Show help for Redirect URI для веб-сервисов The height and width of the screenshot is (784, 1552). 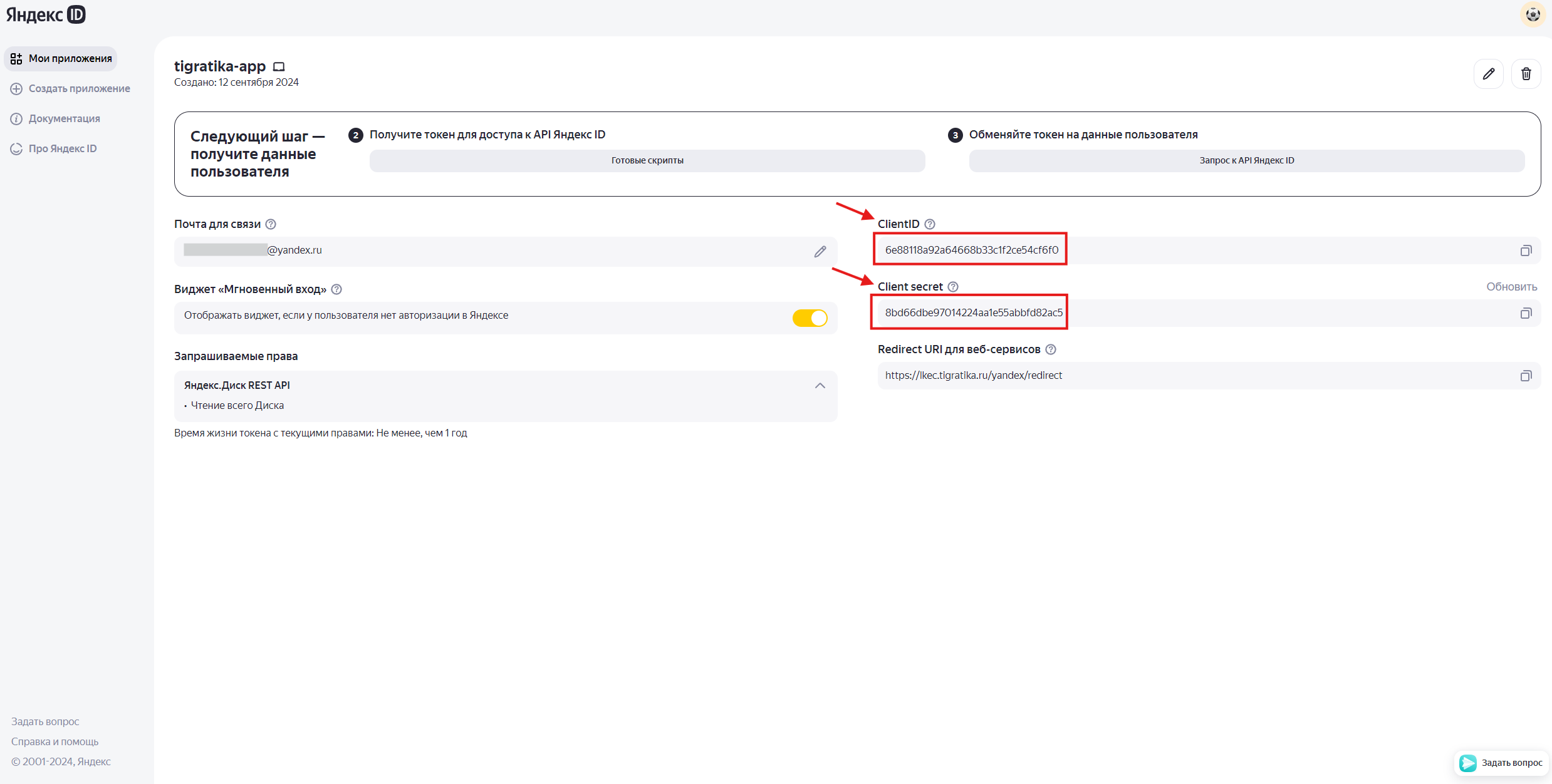tap(1051, 349)
